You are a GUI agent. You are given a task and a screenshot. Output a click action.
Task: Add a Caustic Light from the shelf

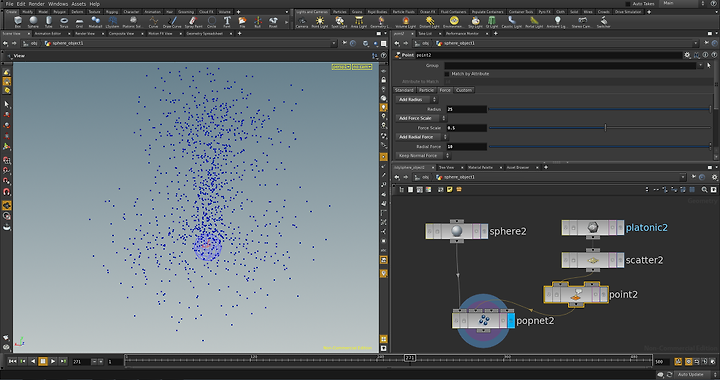512,22
